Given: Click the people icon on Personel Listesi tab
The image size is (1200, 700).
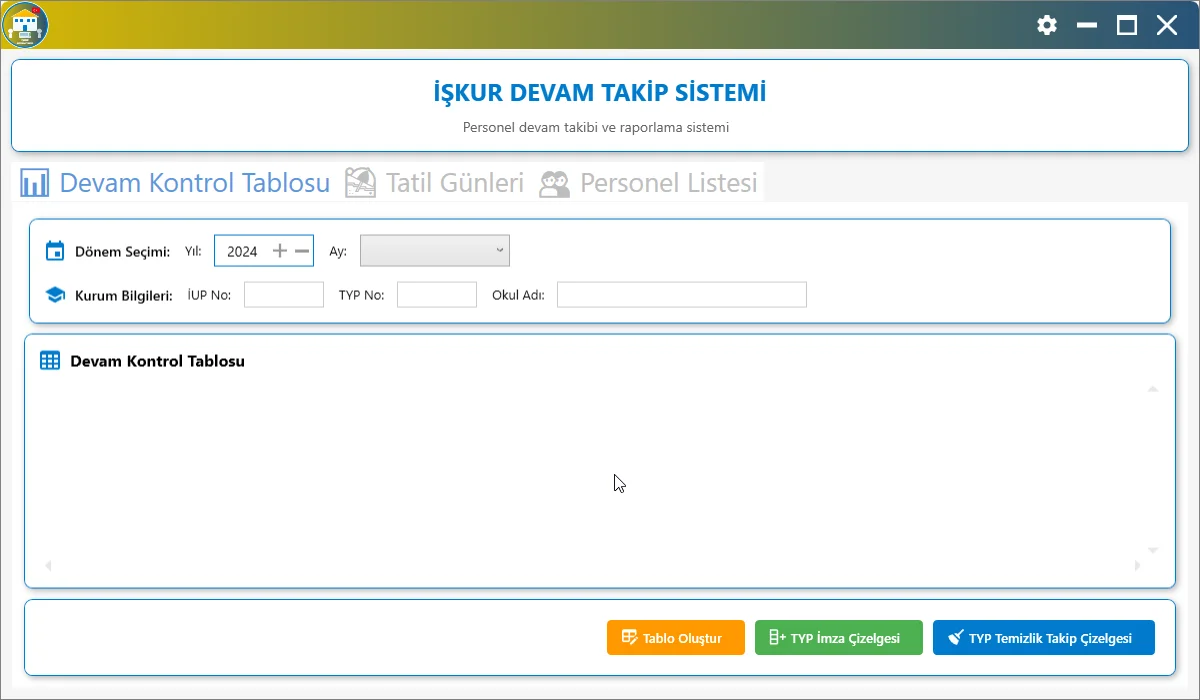Looking at the screenshot, I should point(554,184).
